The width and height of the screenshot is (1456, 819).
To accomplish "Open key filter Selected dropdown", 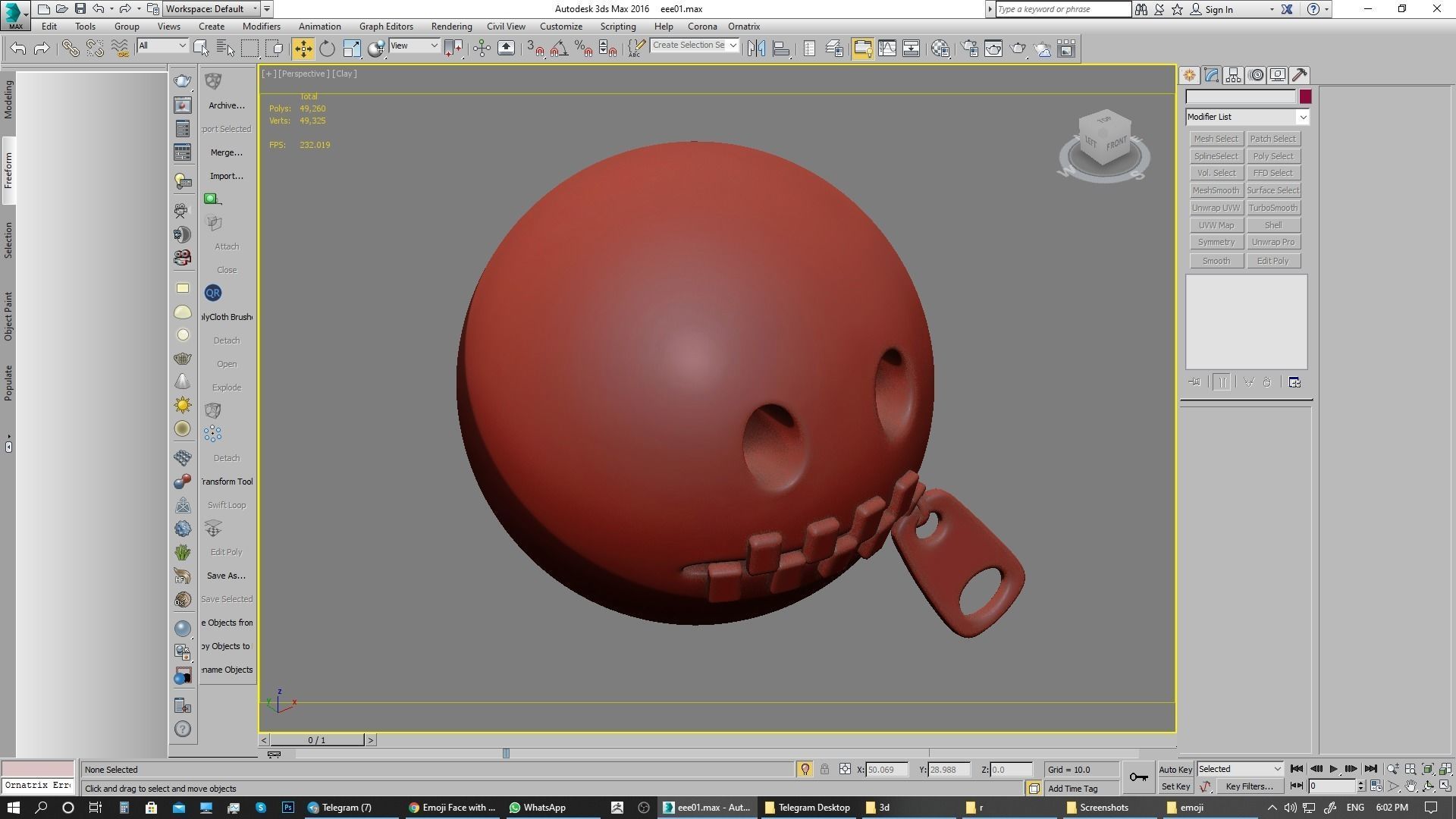I will point(1240,769).
